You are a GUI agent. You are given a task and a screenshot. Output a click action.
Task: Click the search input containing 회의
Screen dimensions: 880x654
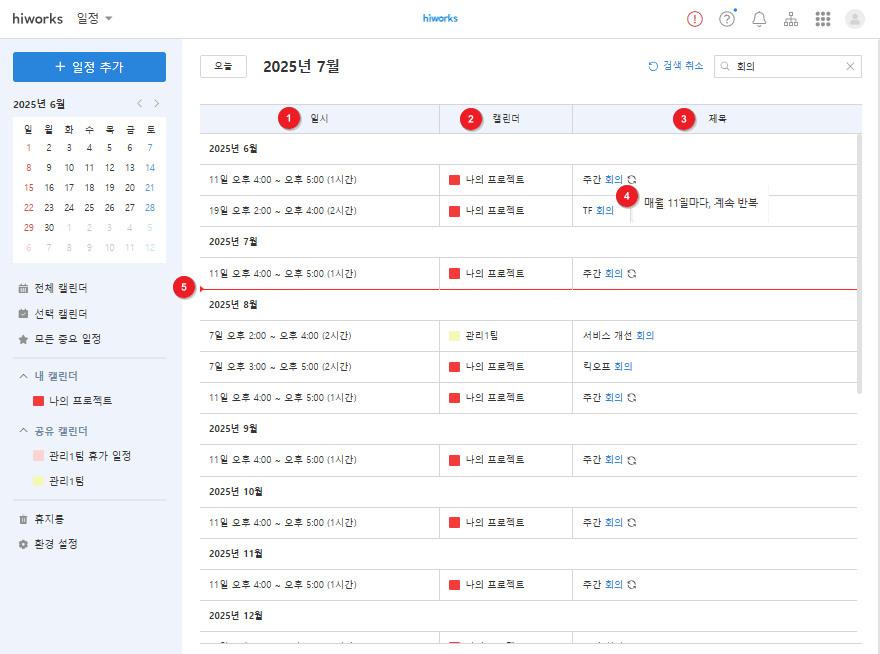(788, 66)
